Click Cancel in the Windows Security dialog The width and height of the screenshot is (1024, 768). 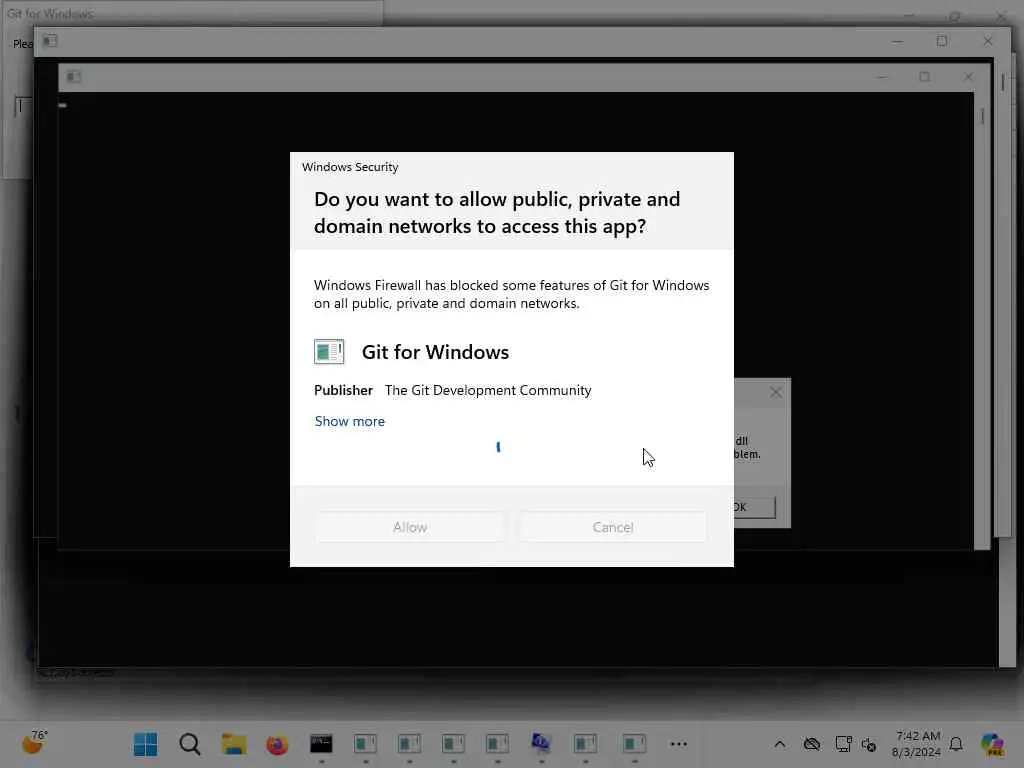click(613, 527)
